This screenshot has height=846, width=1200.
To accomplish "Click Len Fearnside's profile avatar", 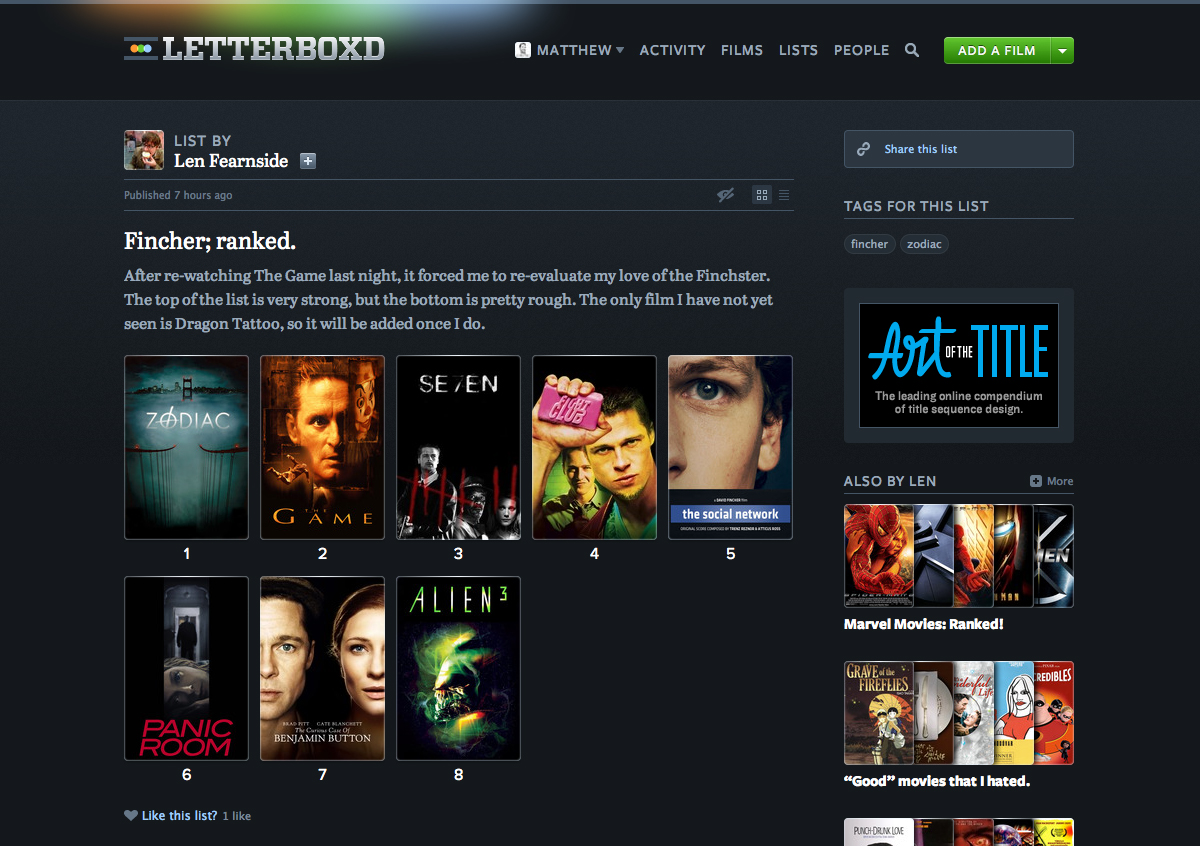I will [x=143, y=148].
